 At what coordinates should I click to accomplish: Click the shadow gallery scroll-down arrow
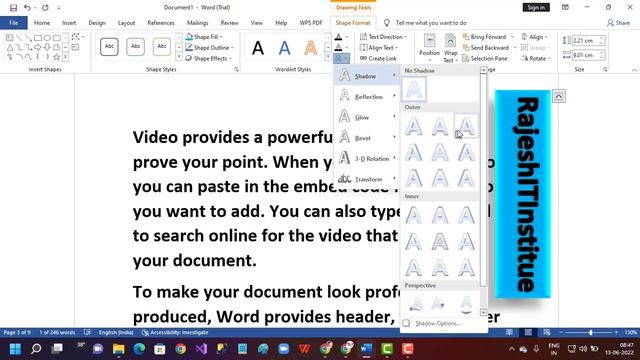click(x=483, y=312)
